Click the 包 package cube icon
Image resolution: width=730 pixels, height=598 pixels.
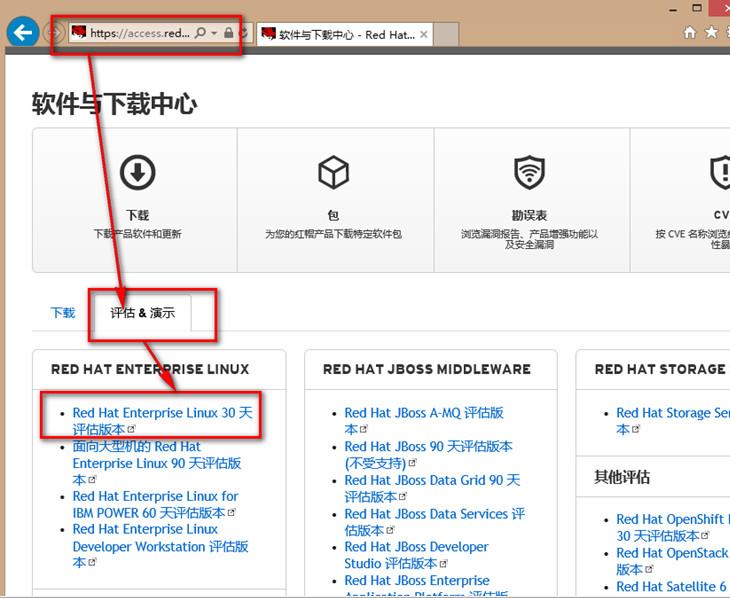coord(333,172)
